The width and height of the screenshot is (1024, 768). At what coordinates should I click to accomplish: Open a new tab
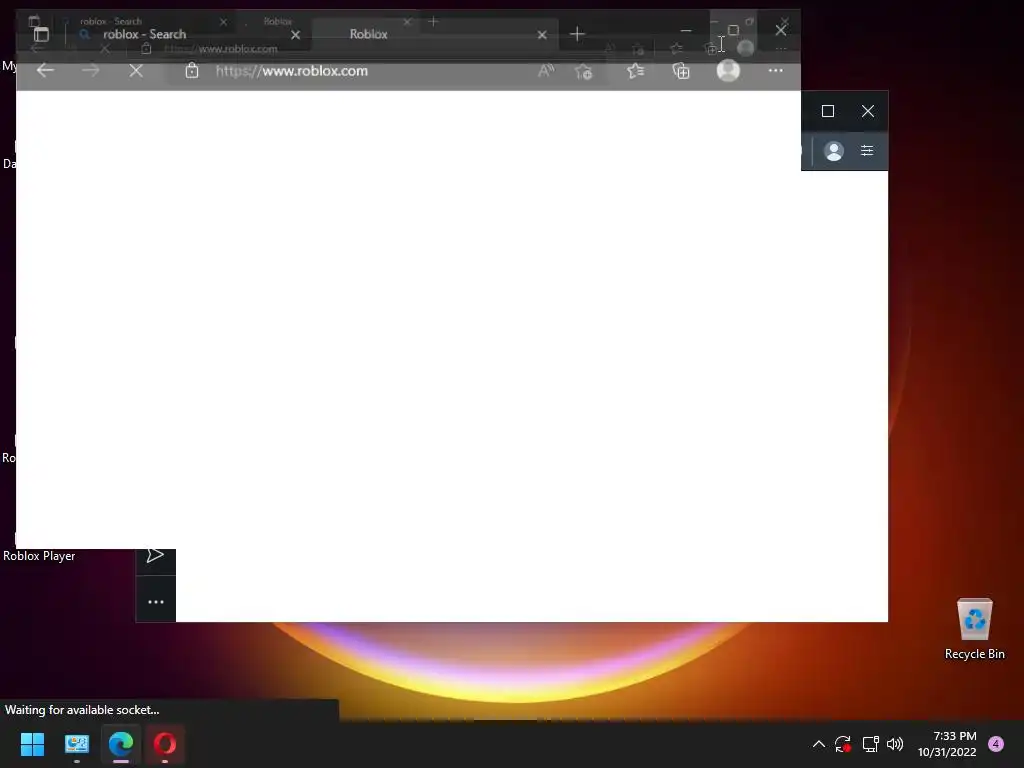(x=577, y=34)
